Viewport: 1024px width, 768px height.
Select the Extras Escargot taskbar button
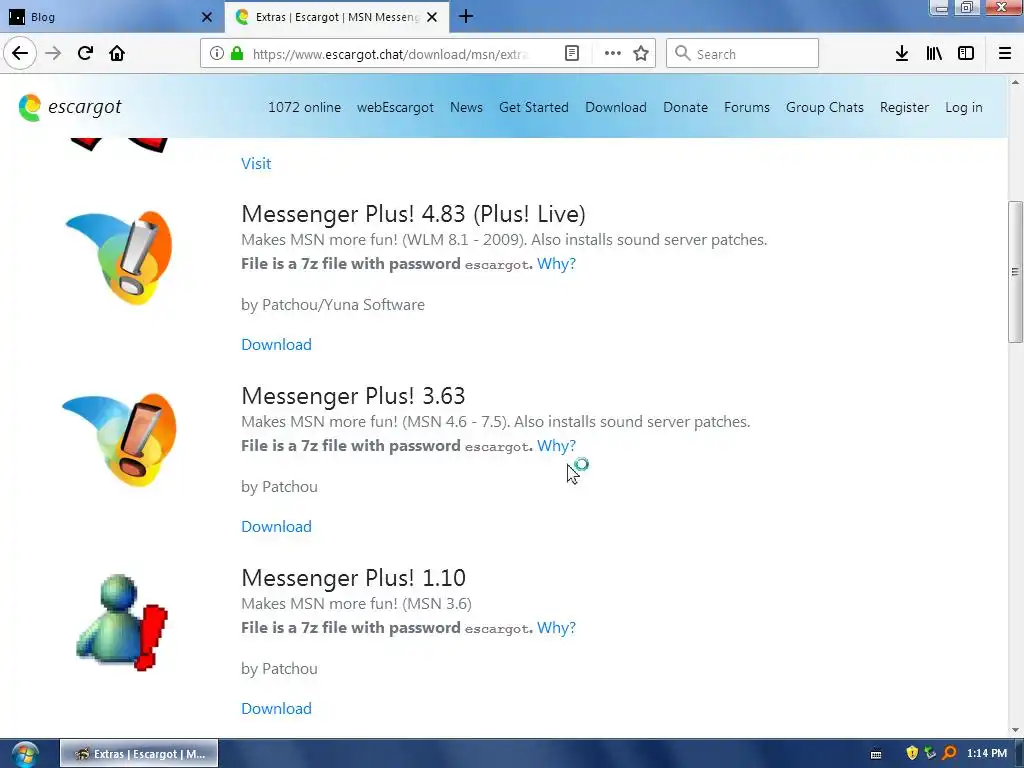click(x=139, y=754)
